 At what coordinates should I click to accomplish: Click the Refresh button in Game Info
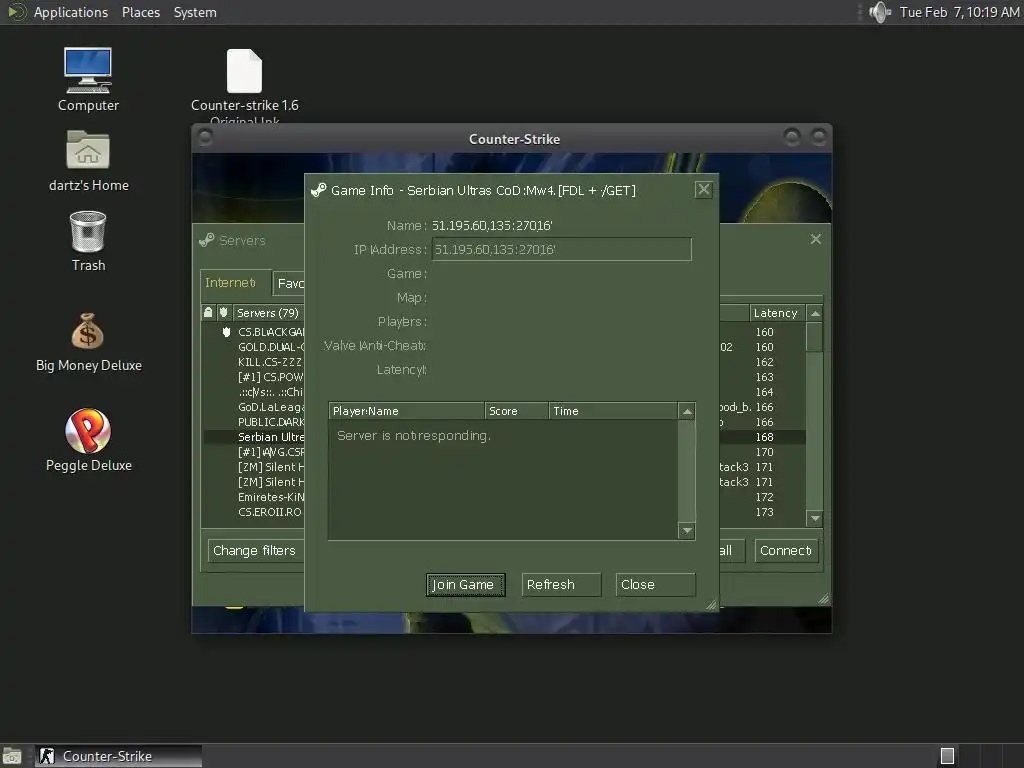coord(561,584)
